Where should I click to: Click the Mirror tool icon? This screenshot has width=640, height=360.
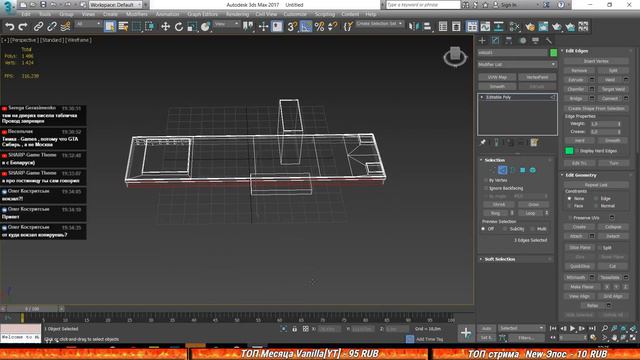coord(414,27)
